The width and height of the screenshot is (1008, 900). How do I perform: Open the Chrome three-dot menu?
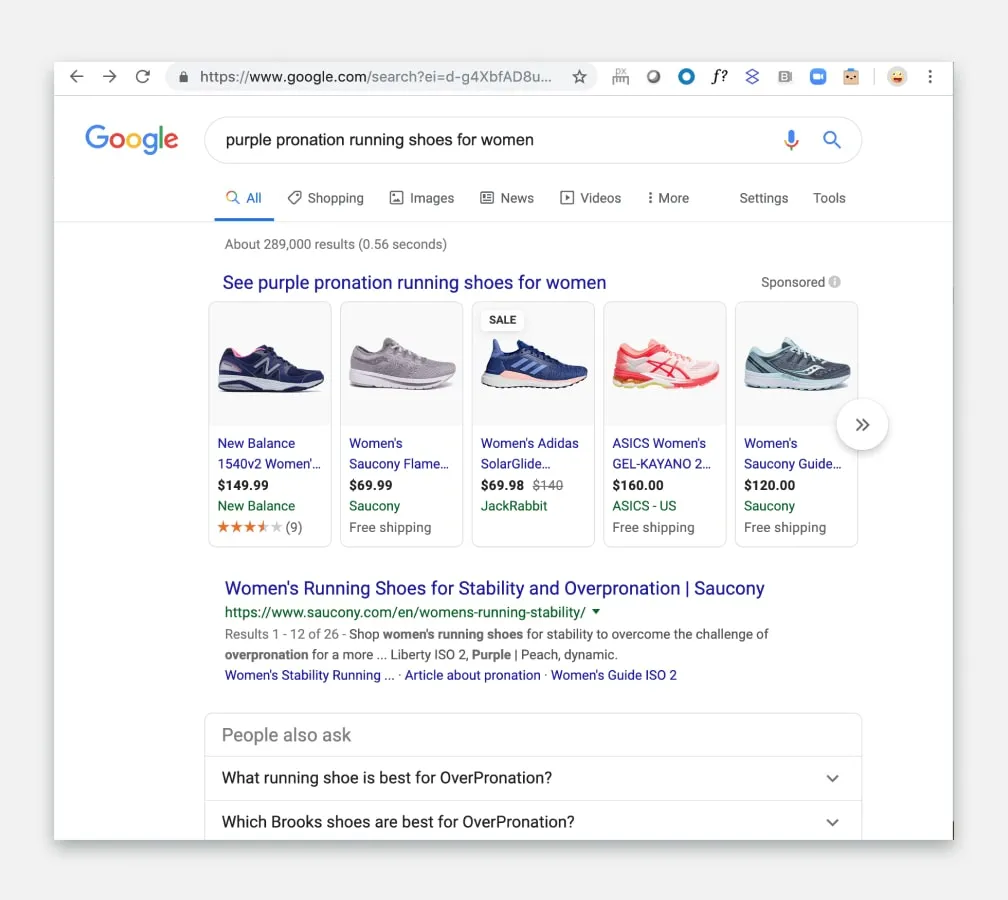pos(930,77)
